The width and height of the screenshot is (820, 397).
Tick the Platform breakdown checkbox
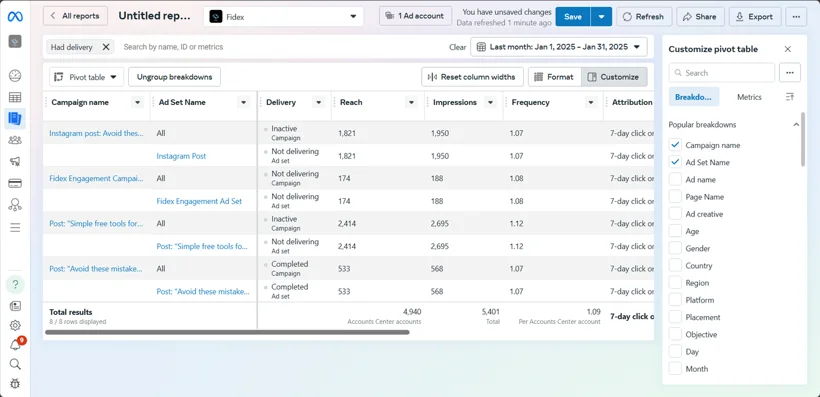(x=676, y=300)
